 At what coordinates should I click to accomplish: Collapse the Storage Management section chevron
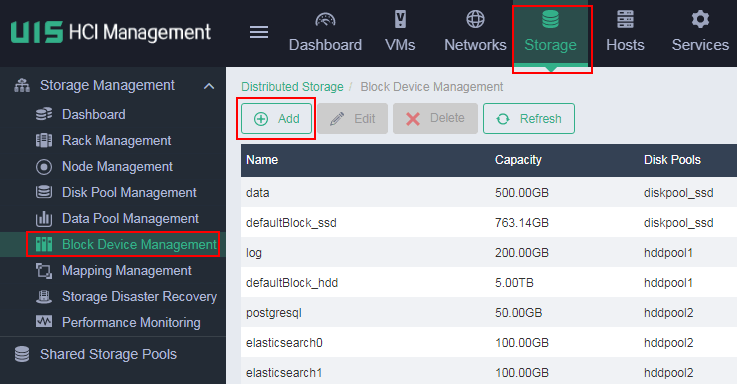(x=209, y=86)
